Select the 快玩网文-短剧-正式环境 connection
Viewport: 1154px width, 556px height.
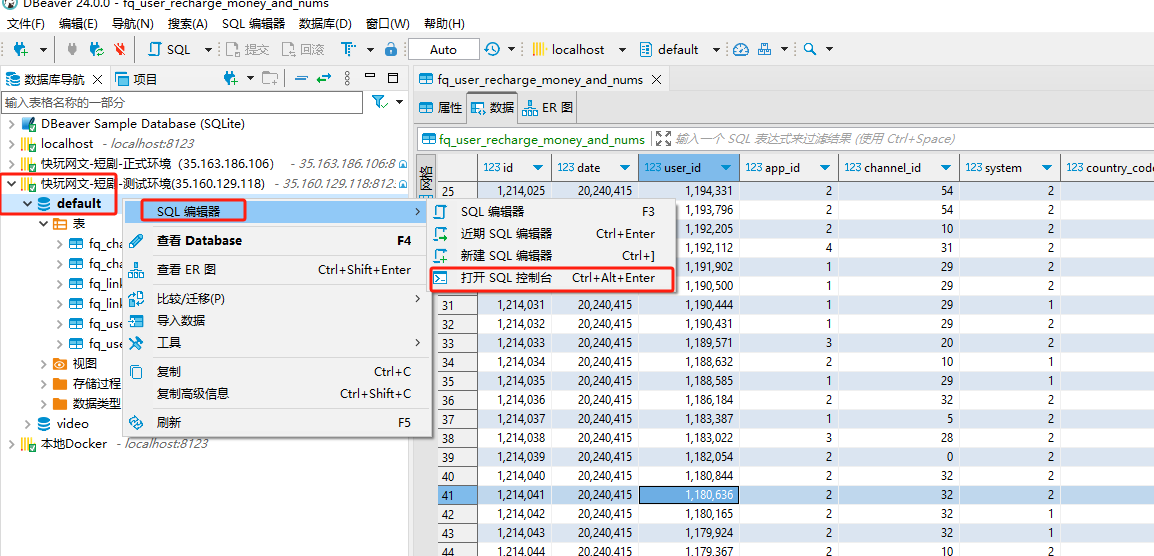pyautogui.click(x=157, y=163)
